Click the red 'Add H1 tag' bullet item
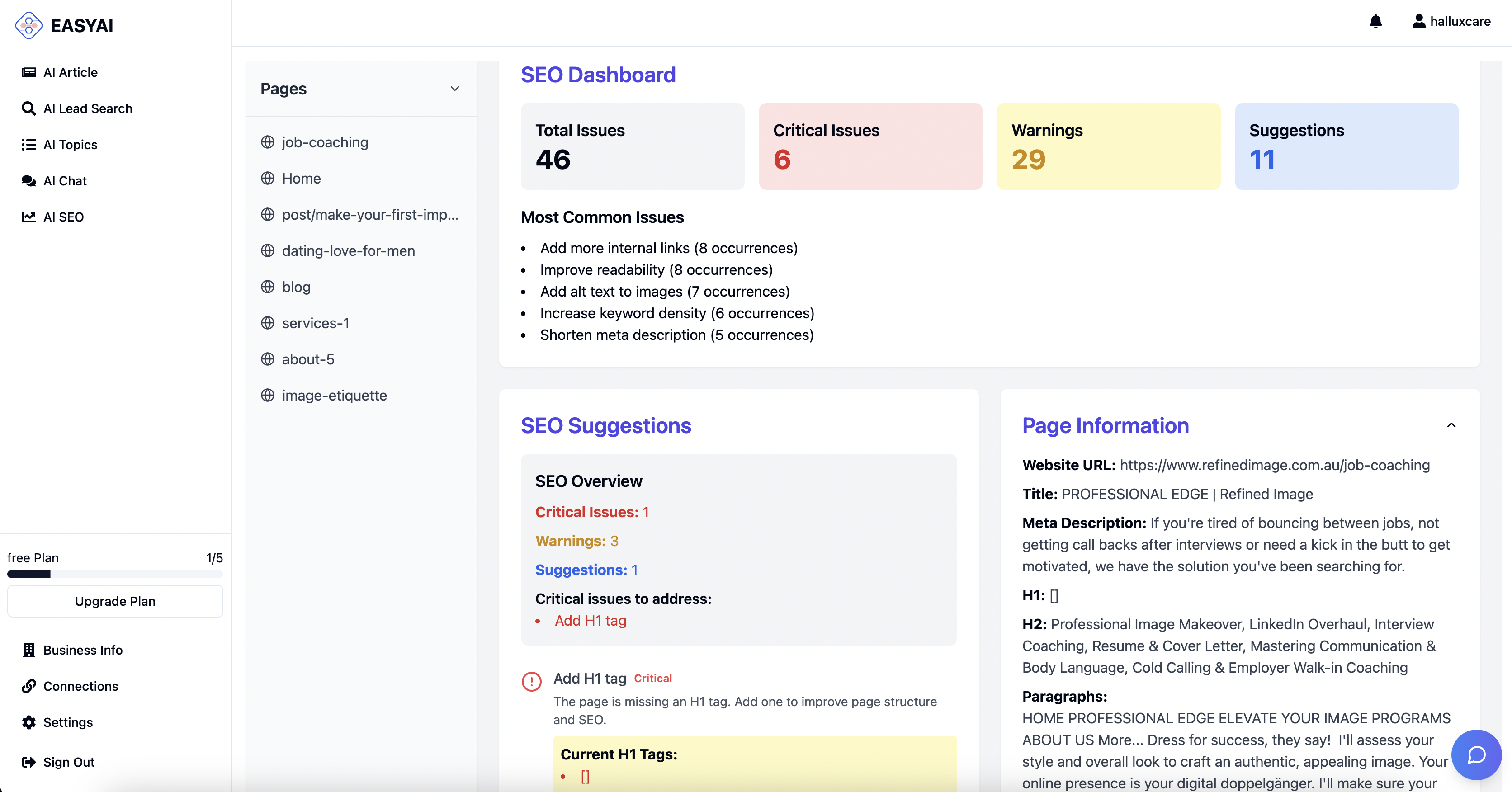Image resolution: width=1512 pixels, height=792 pixels. [591, 621]
